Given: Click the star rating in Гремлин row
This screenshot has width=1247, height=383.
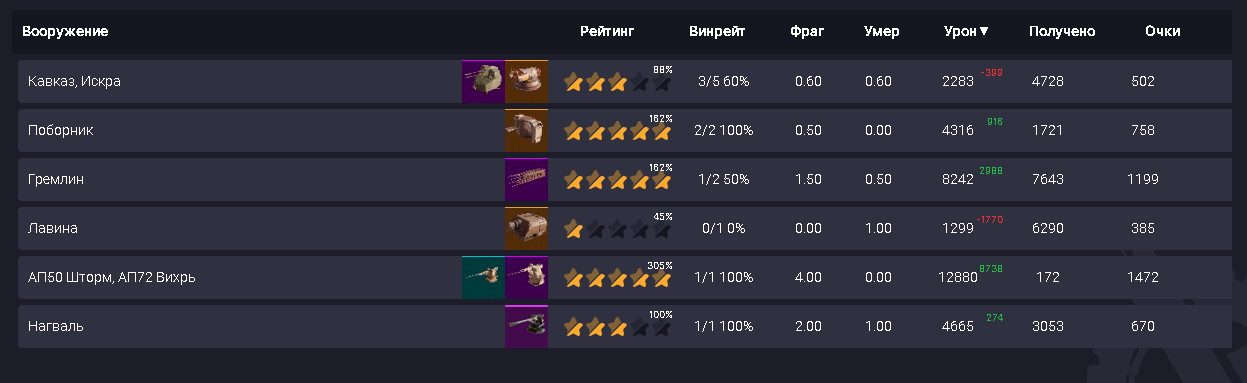Looking at the screenshot, I should 617,180.
